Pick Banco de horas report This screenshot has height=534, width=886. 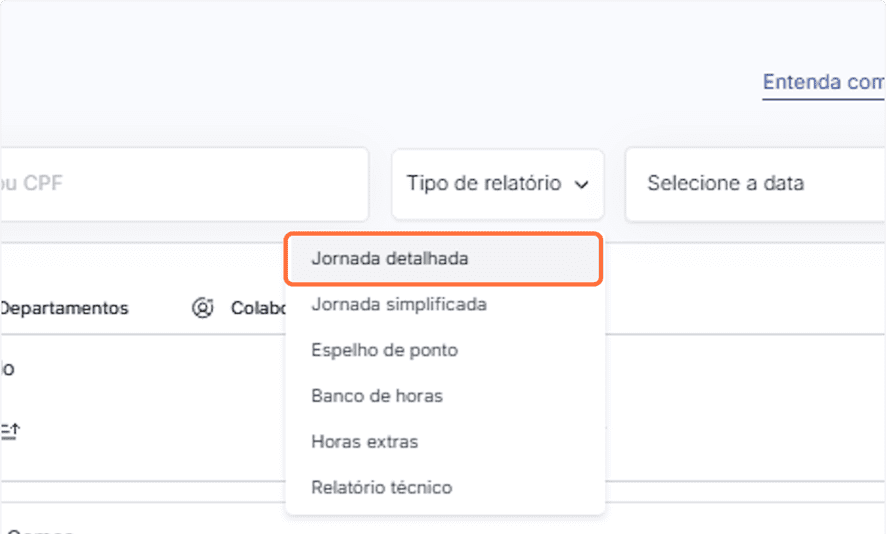[x=377, y=396]
